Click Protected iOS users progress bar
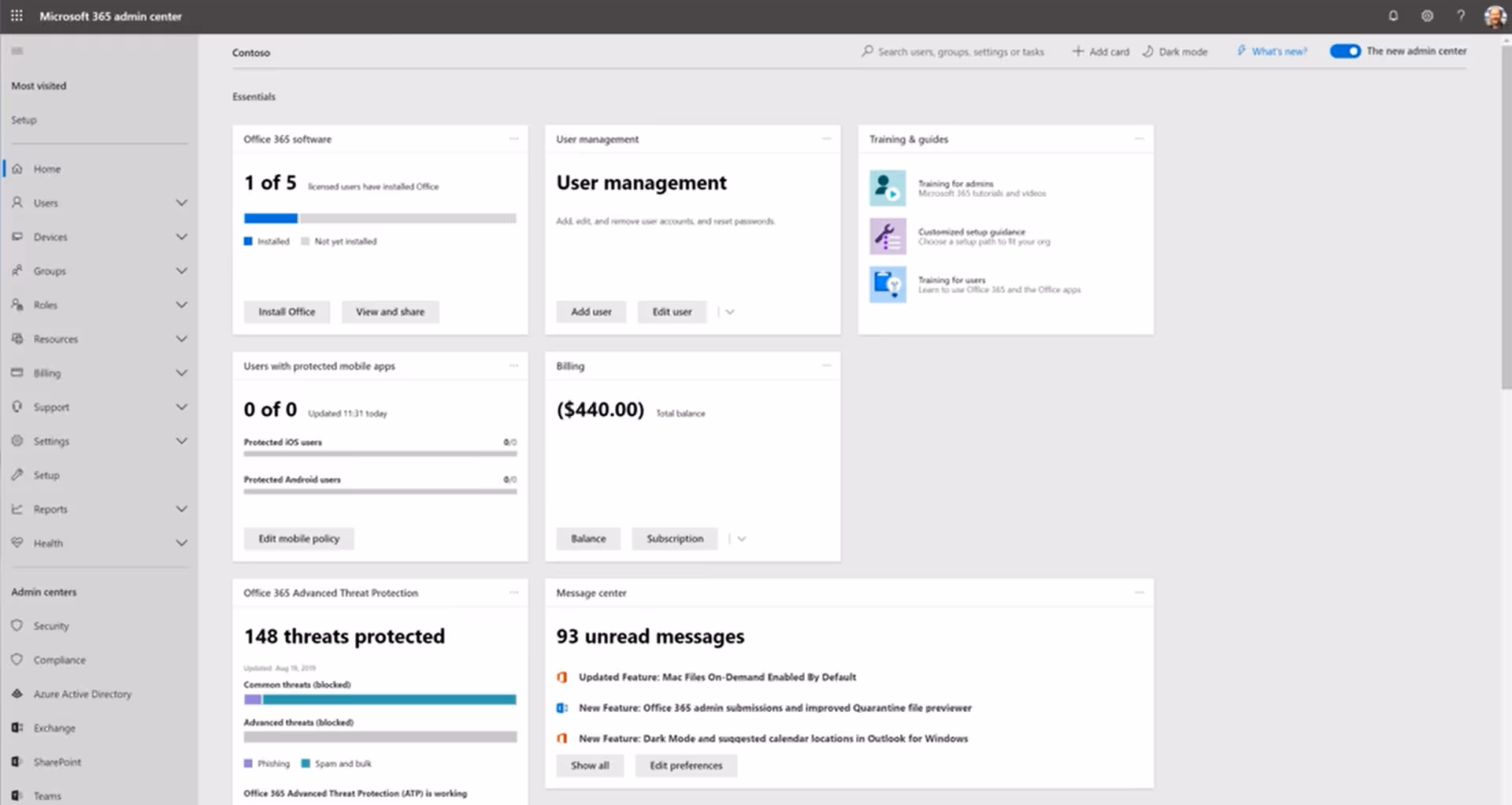 point(380,454)
